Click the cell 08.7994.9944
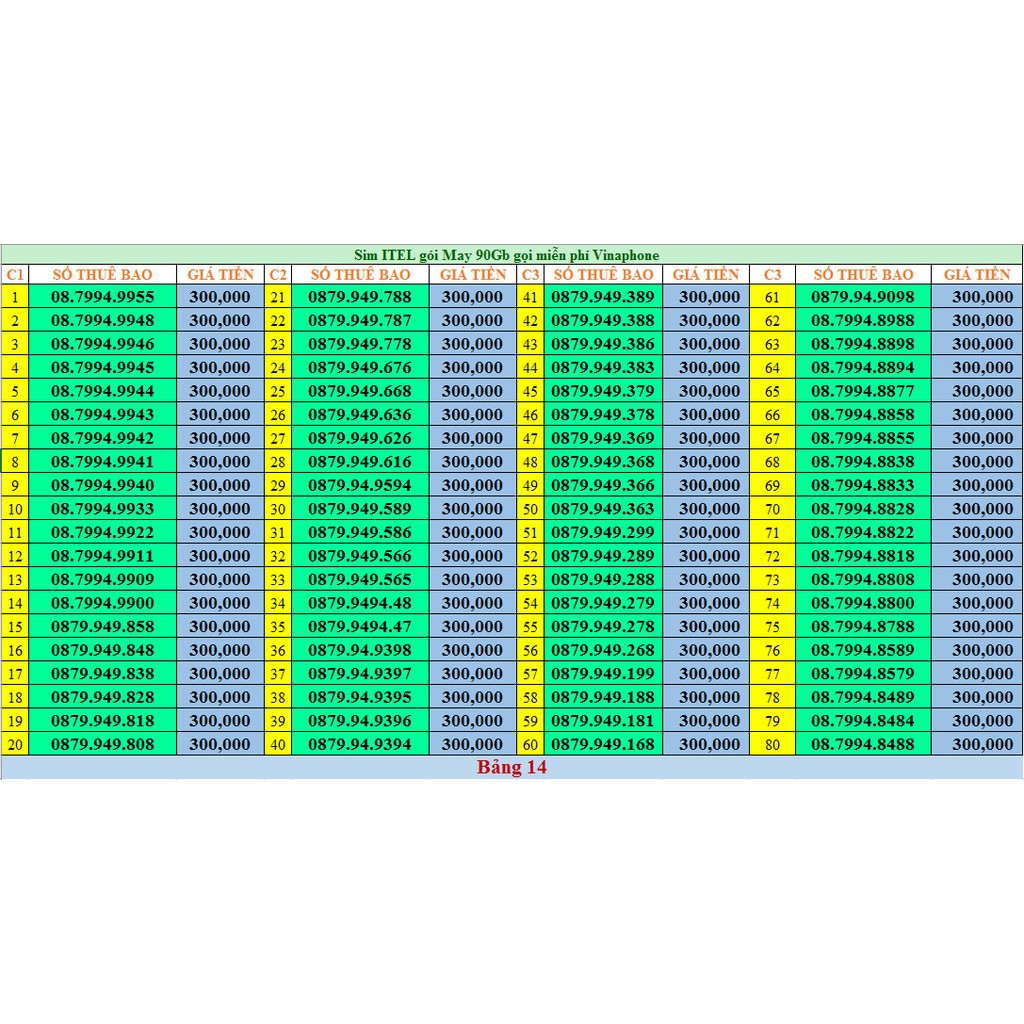 (x=103, y=391)
